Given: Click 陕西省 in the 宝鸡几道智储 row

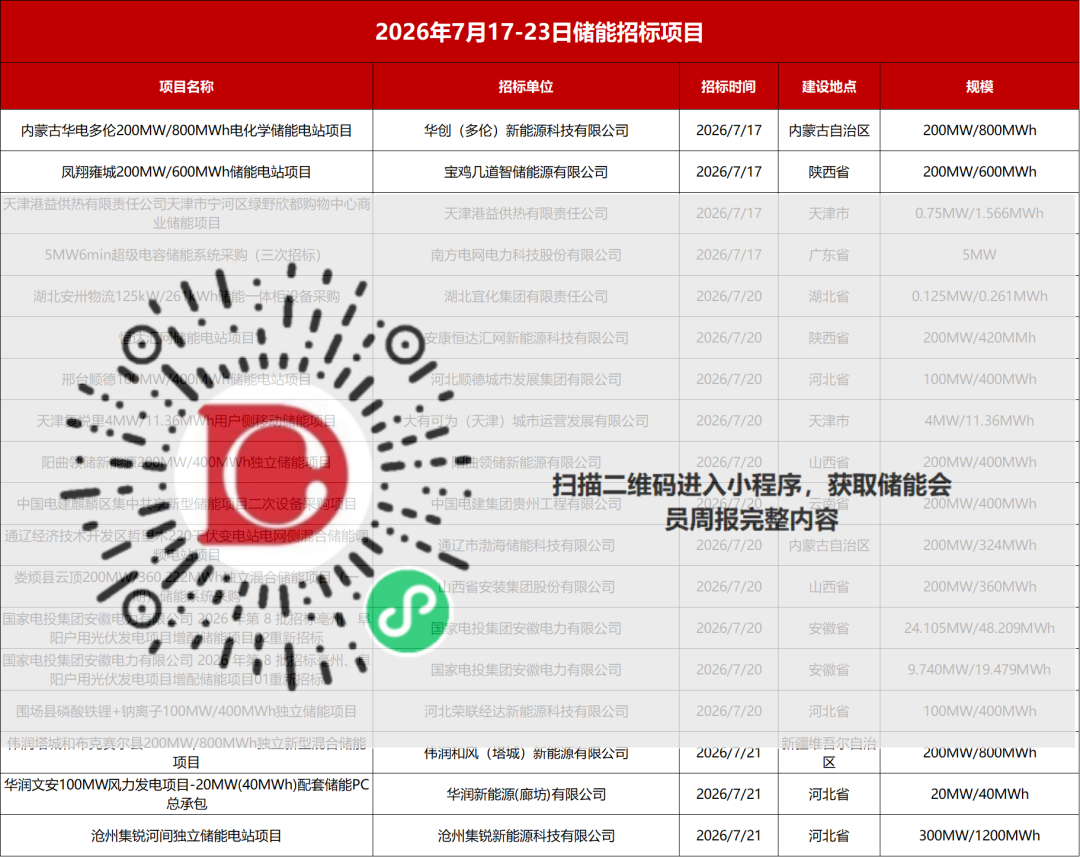Looking at the screenshot, I should [x=829, y=172].
